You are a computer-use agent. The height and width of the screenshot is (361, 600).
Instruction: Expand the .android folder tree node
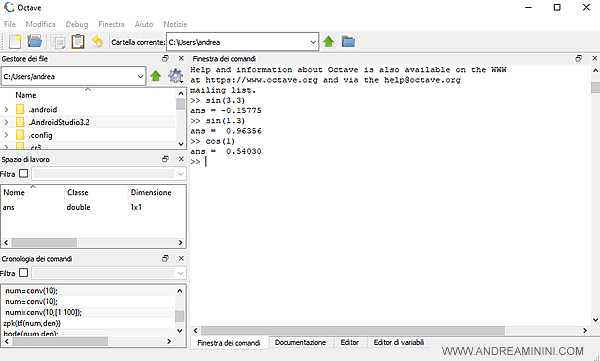tap(6, 109)
